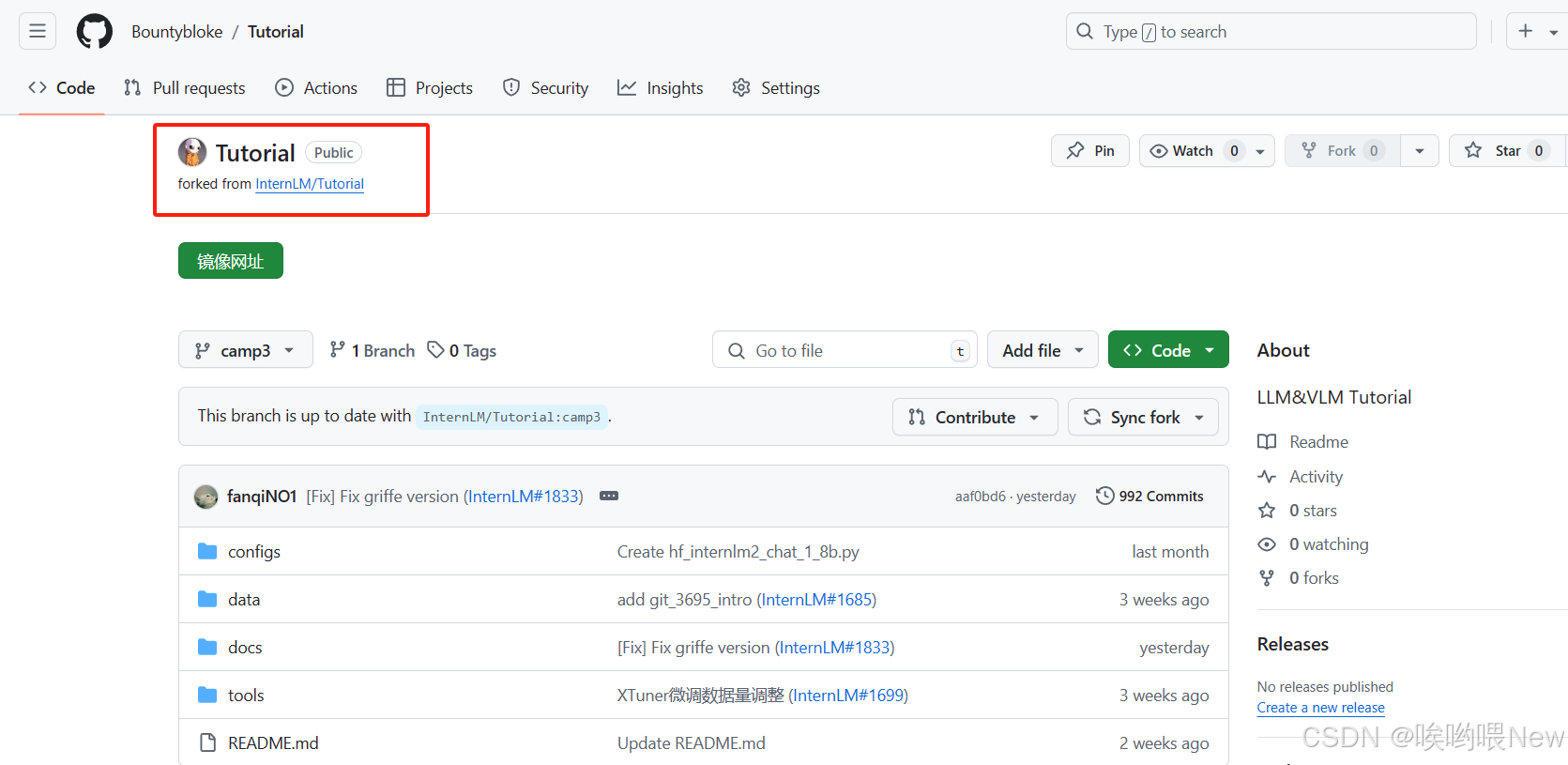The width and height of the screenshot is (1568, 765).
Task: Open the camp3 branch selector dropdown
Action: point(246,350)
